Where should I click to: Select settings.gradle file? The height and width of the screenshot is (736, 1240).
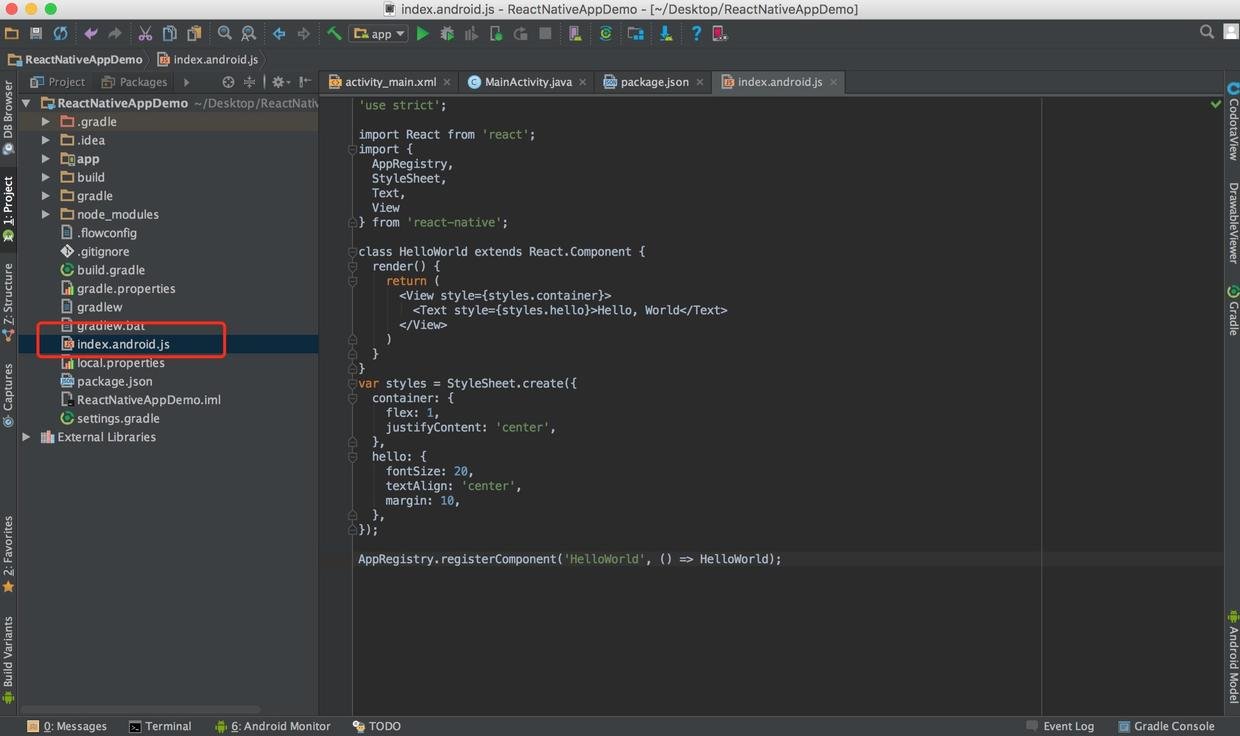point(117,418)
